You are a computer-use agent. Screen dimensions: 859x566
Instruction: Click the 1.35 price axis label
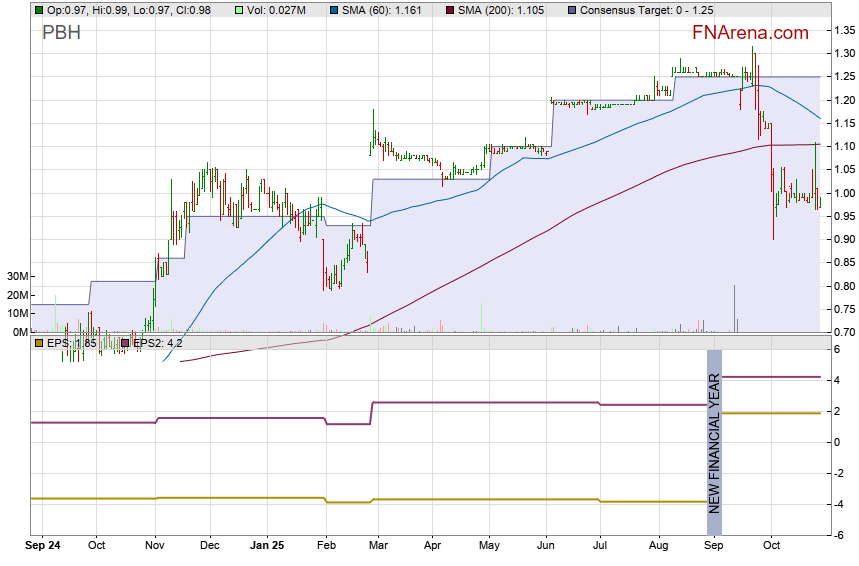click(843, 30)
